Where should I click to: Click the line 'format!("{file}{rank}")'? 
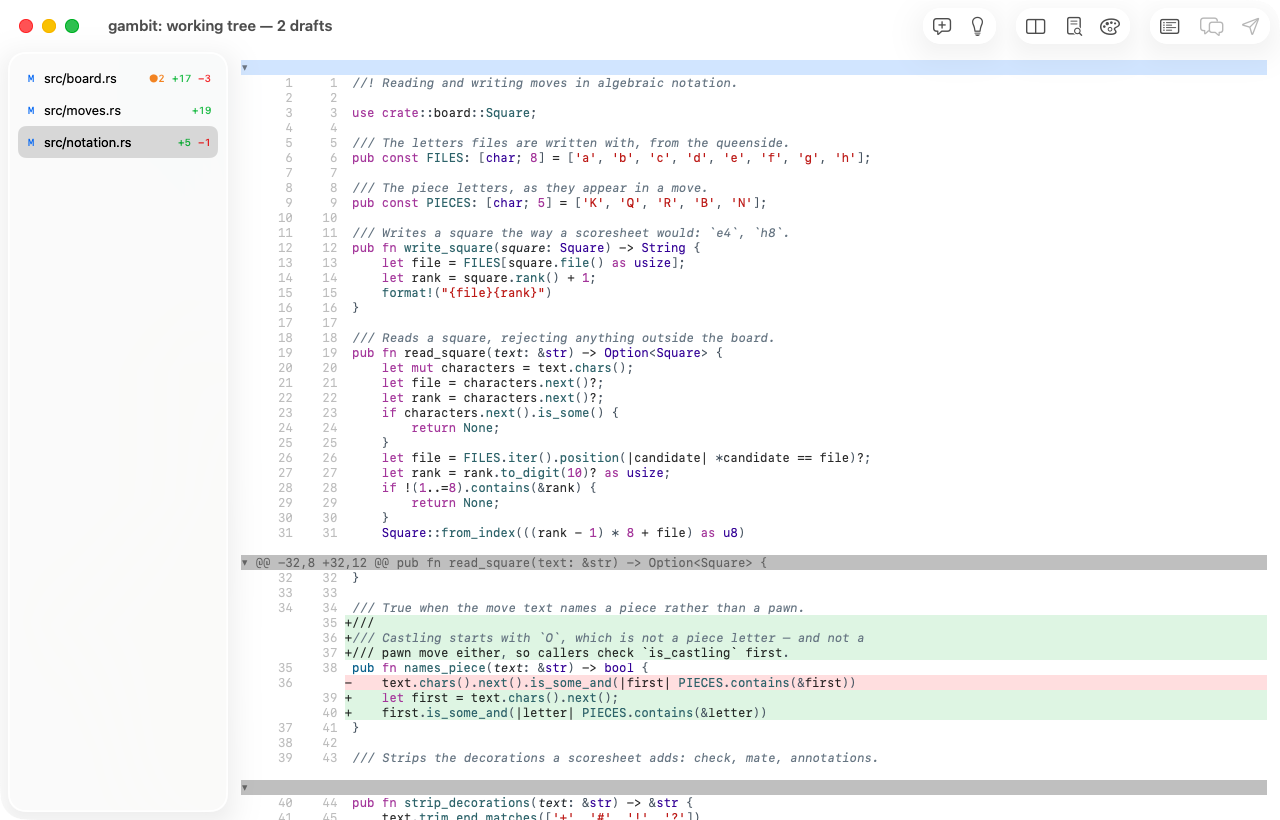coord(466,293)
